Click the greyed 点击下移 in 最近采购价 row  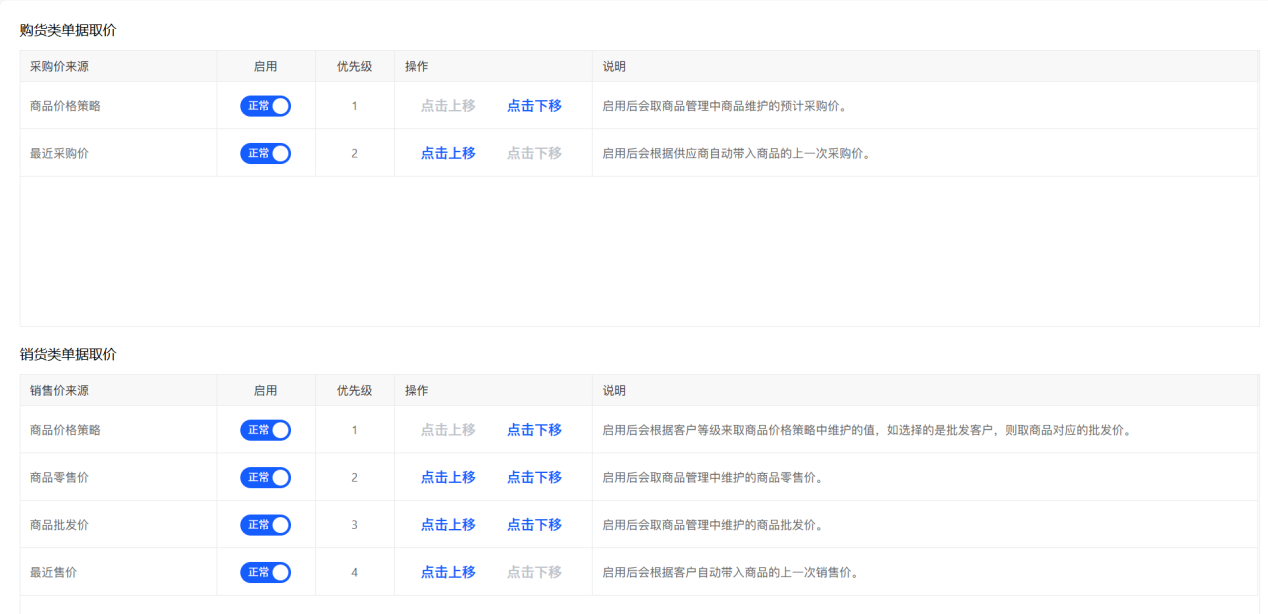[534, 153]
